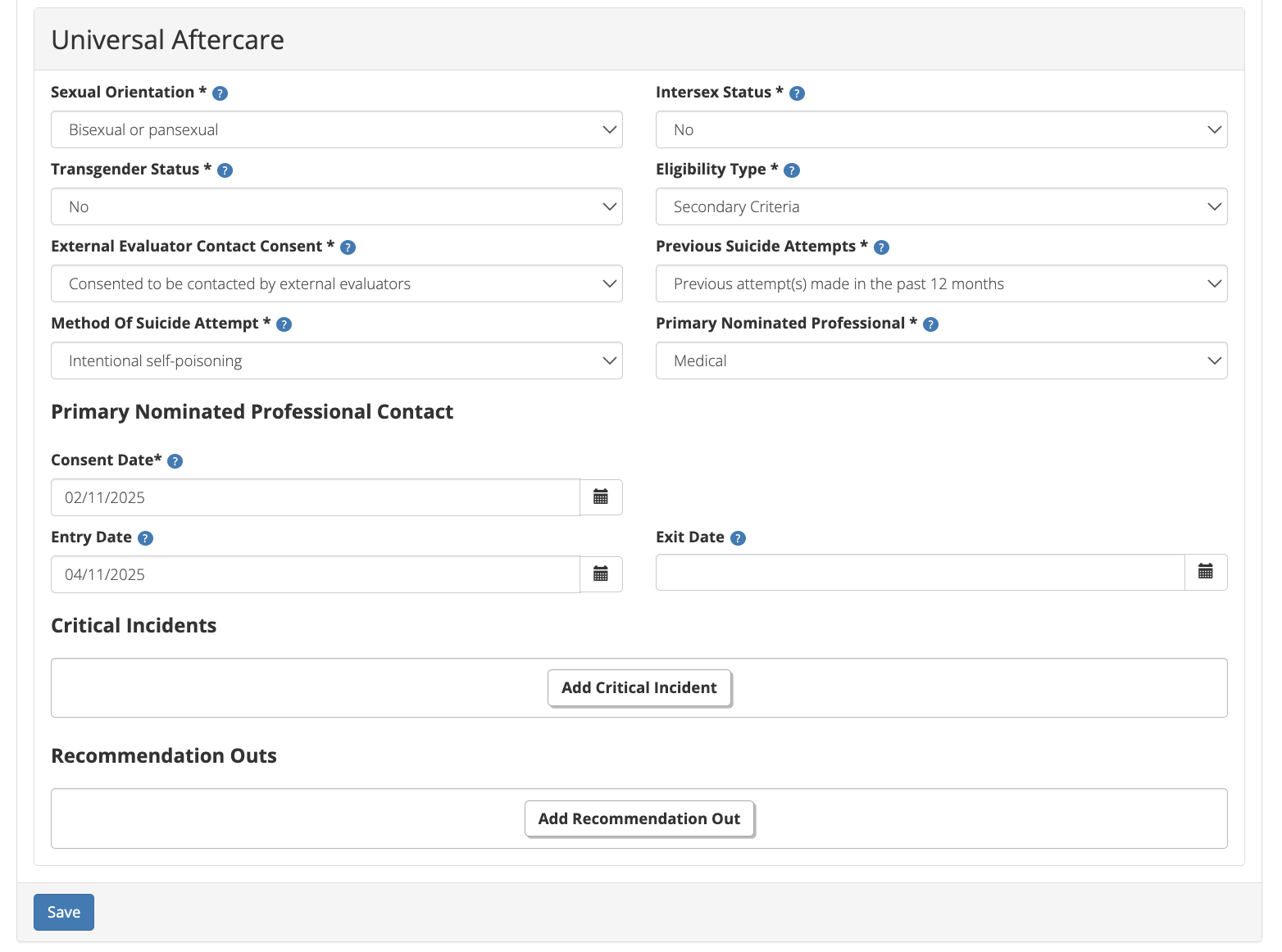
Task: Click help icon next to Exit Date label
Action: (738, 538)
